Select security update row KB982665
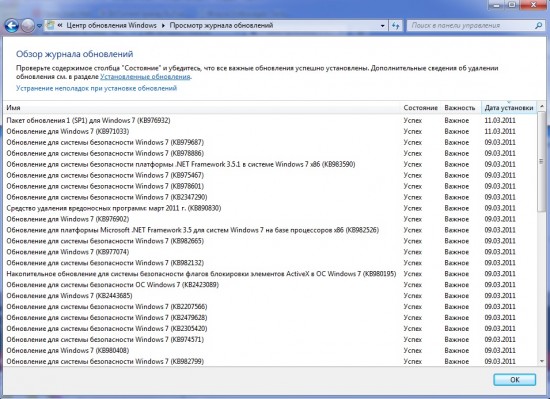Viewport: 550px width, 399px height. point(270,241)
